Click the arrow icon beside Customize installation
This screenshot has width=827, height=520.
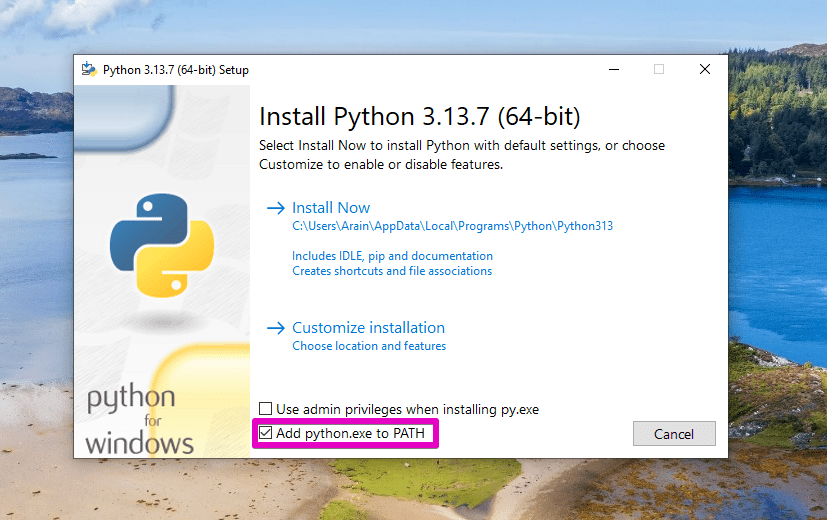click(275, 328)
